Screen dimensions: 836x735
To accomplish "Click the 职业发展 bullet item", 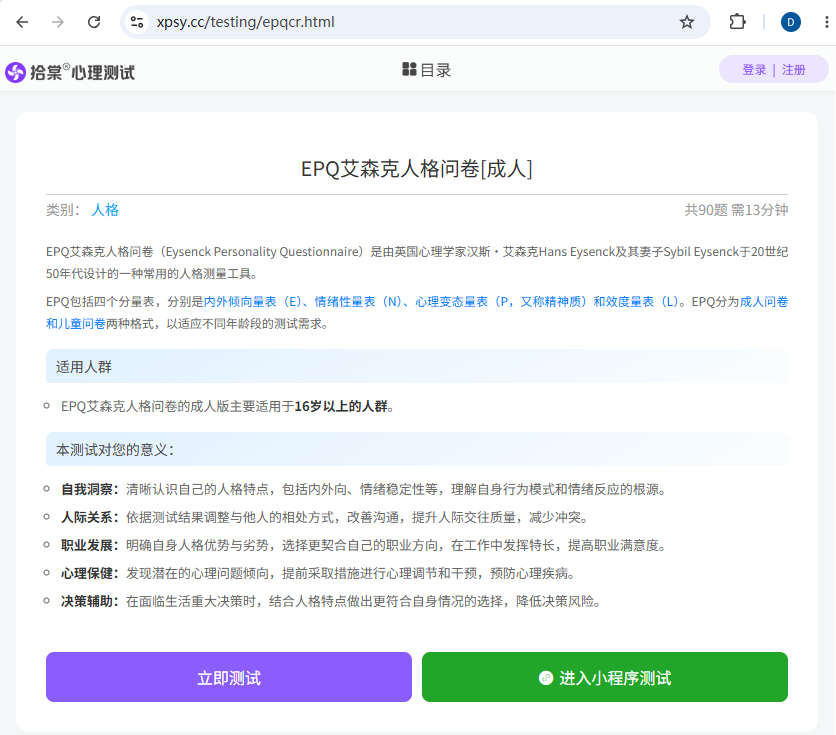I will [x=364, y=545].
